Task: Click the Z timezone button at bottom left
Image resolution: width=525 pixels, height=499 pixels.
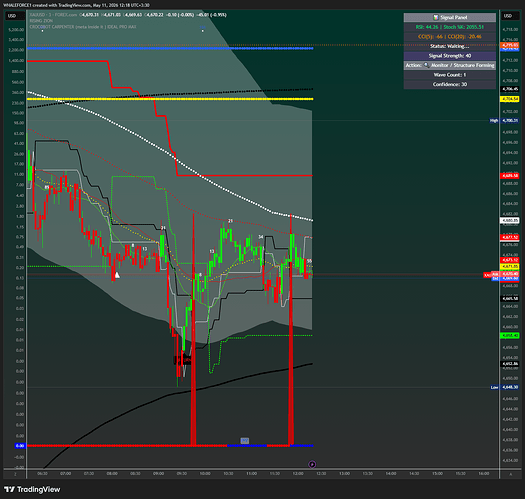Action: click(x=15, y=474)
